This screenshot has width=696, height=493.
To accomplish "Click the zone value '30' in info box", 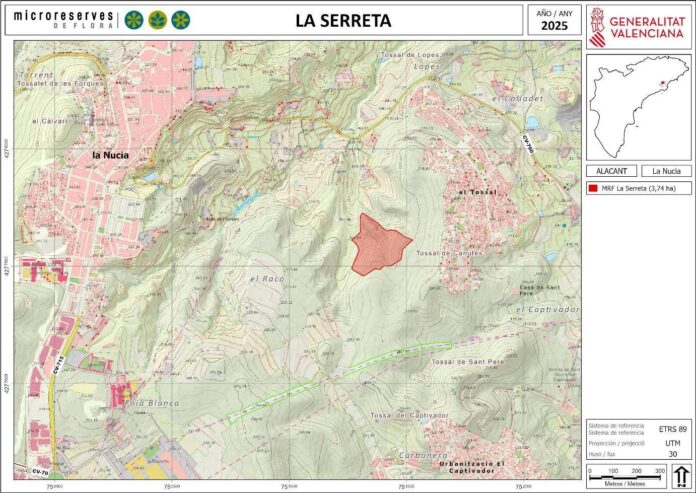I will click(673, 454).
